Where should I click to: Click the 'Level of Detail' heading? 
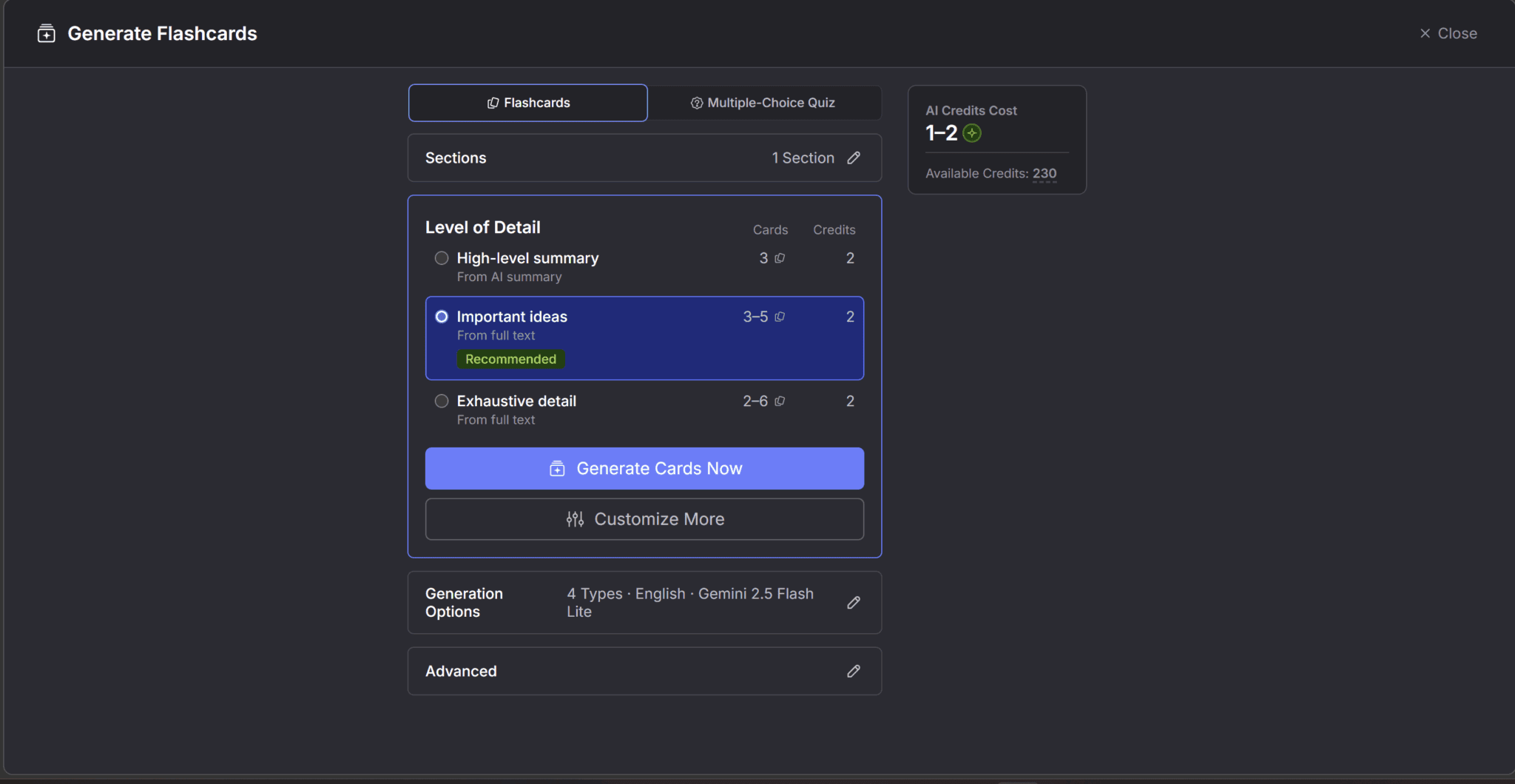coord(483,227)
